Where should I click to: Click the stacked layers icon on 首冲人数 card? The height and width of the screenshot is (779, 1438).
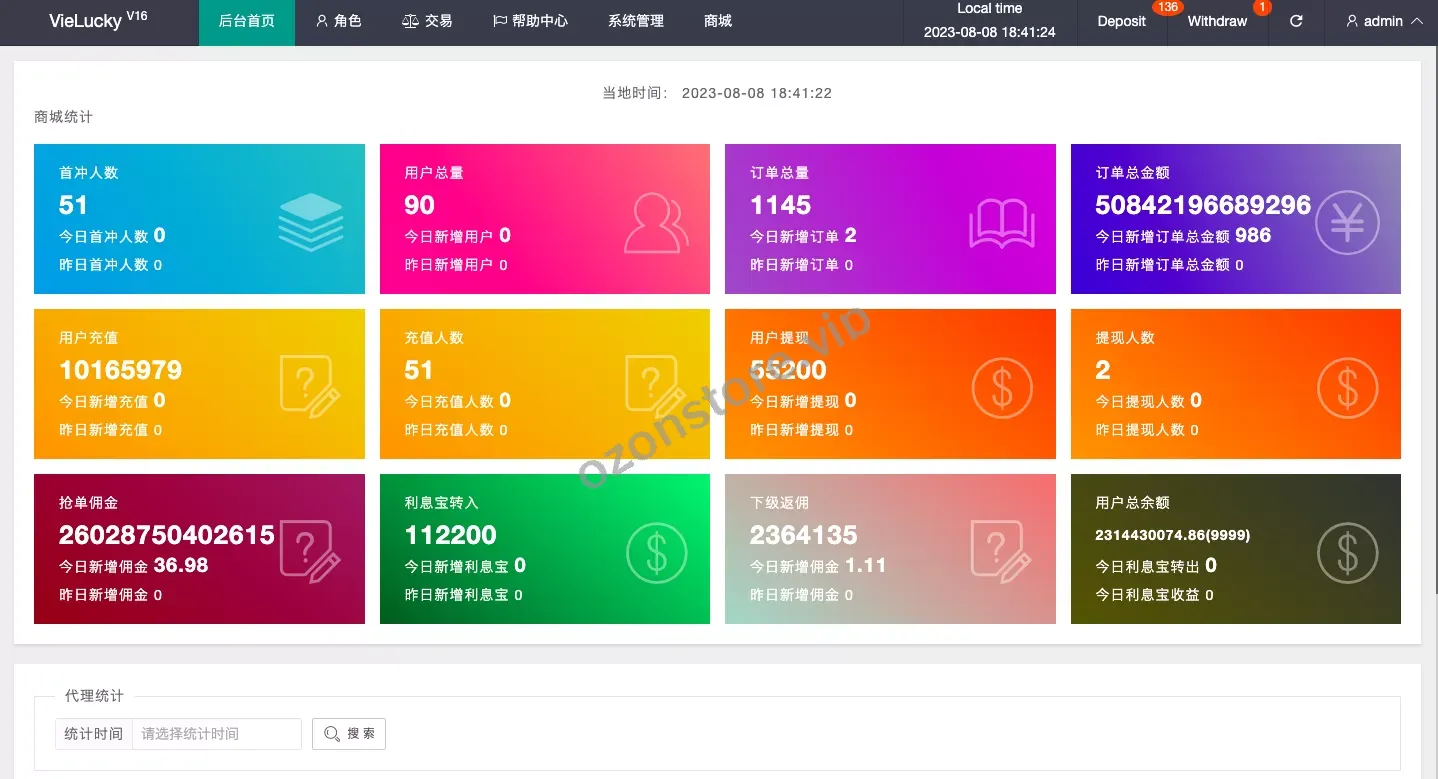click(310, 221)
